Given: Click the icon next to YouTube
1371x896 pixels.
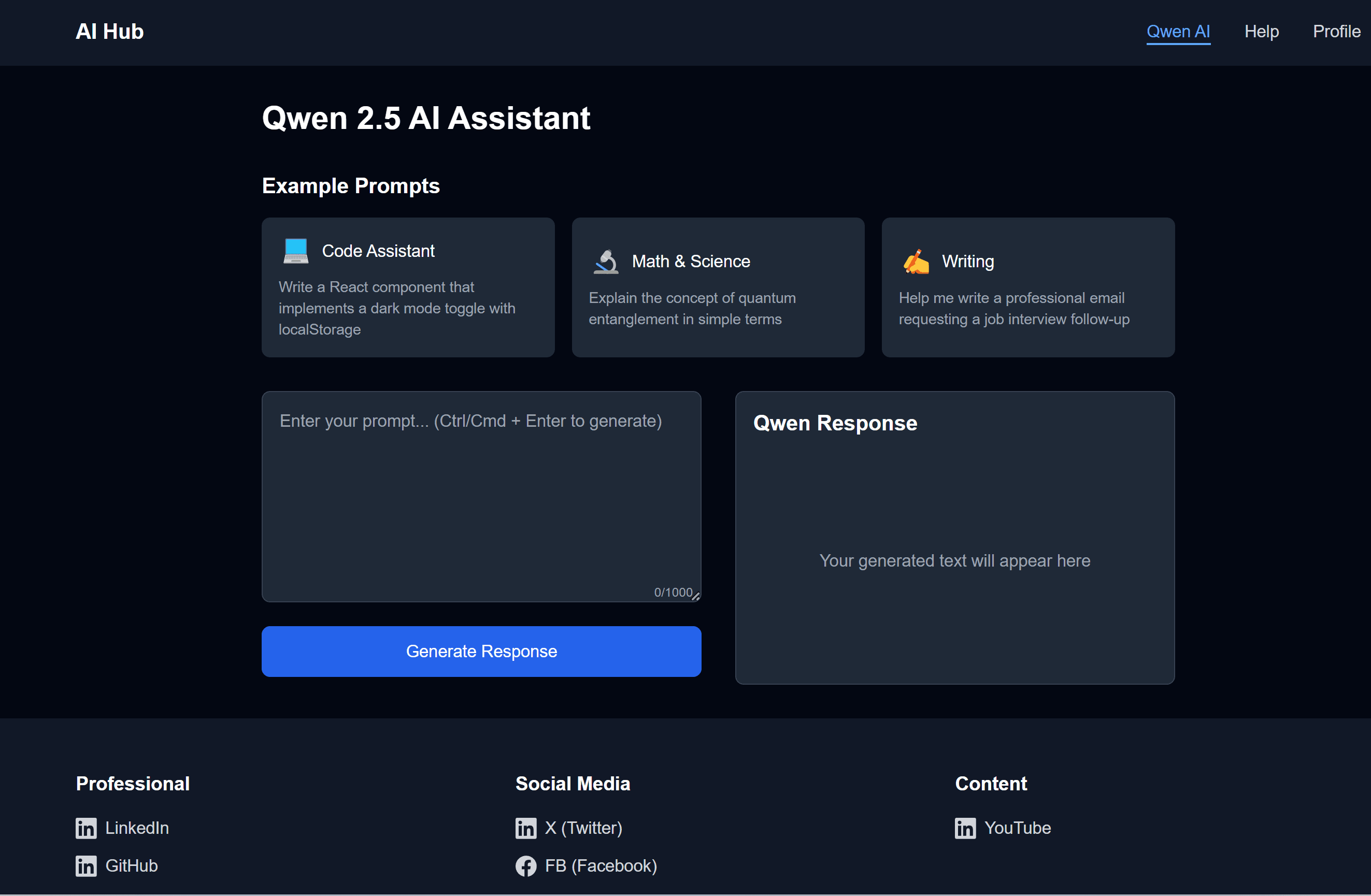Looking at the screenshot, I should [965, 828].
